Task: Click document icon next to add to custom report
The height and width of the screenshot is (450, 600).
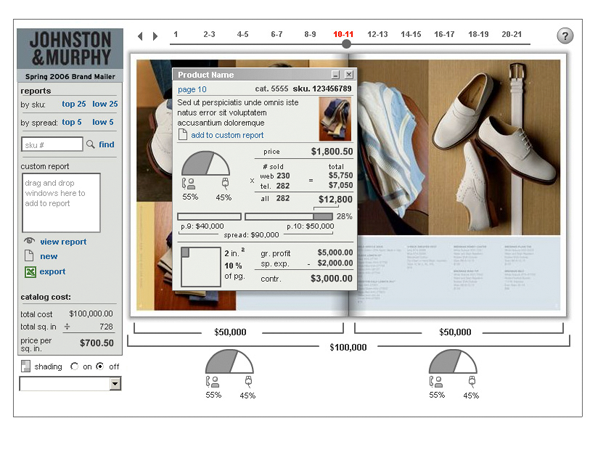Action: click(x=183, y=135)
